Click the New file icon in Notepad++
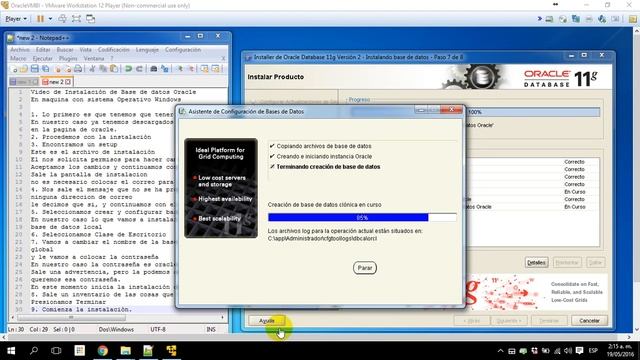Image resolution: width=640 pixels, height=360 pixels. click(15, 69)
